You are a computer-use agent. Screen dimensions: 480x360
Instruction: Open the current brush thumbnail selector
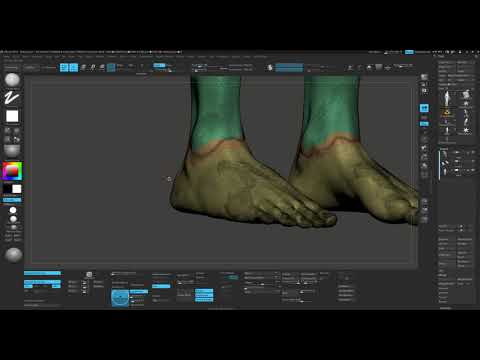(x=12, y=80)
